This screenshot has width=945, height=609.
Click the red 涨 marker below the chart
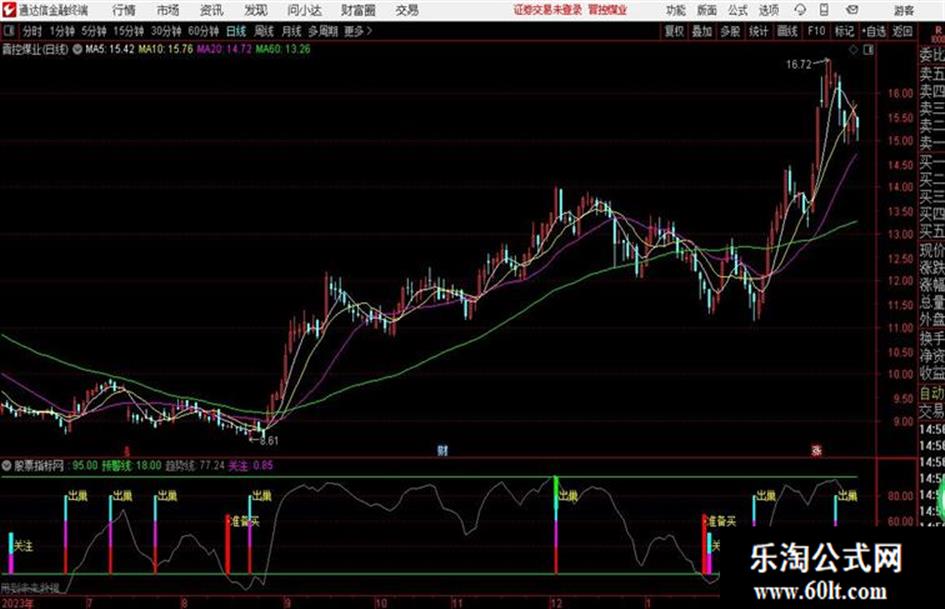click(x=817, y=450)
